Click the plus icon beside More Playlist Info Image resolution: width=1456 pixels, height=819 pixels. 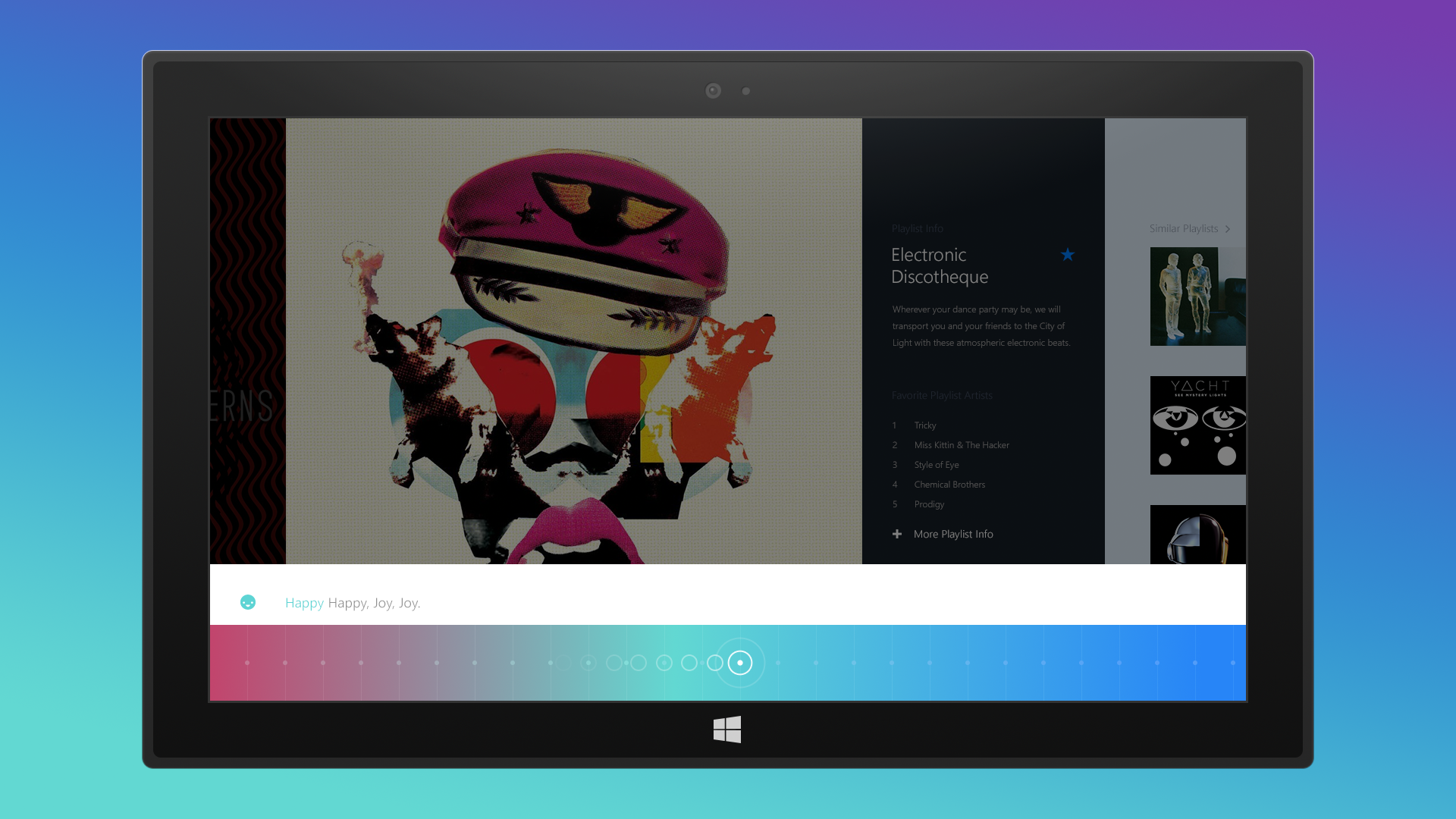click(897, 534)
